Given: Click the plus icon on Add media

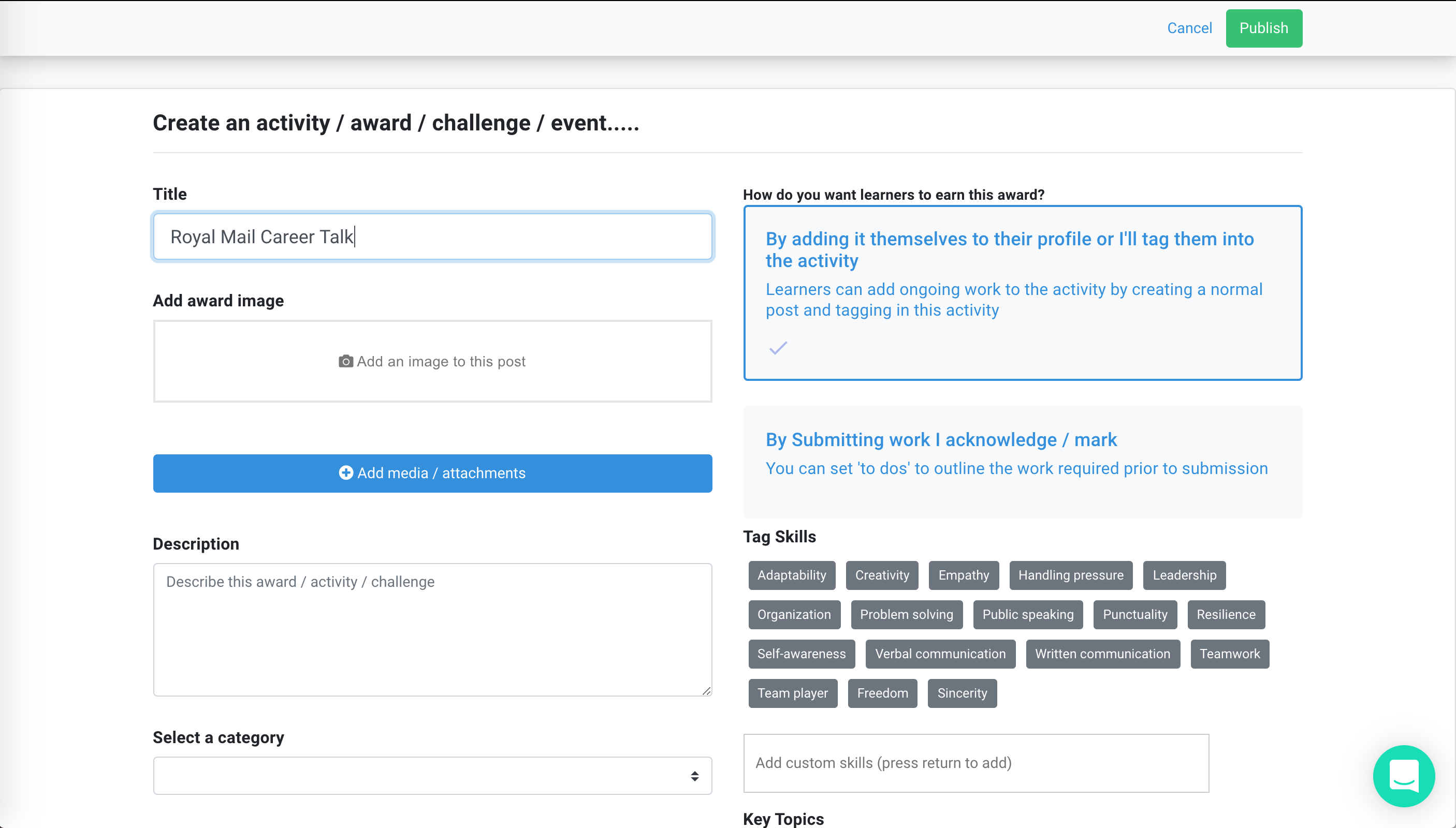Looking at the screenshot, I should [345, 472].
